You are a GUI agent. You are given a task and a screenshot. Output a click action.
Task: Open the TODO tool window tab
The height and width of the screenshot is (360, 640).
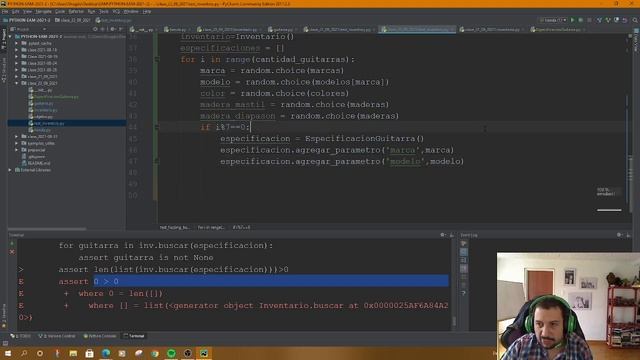pyautogui.click(x=21, y=336)
